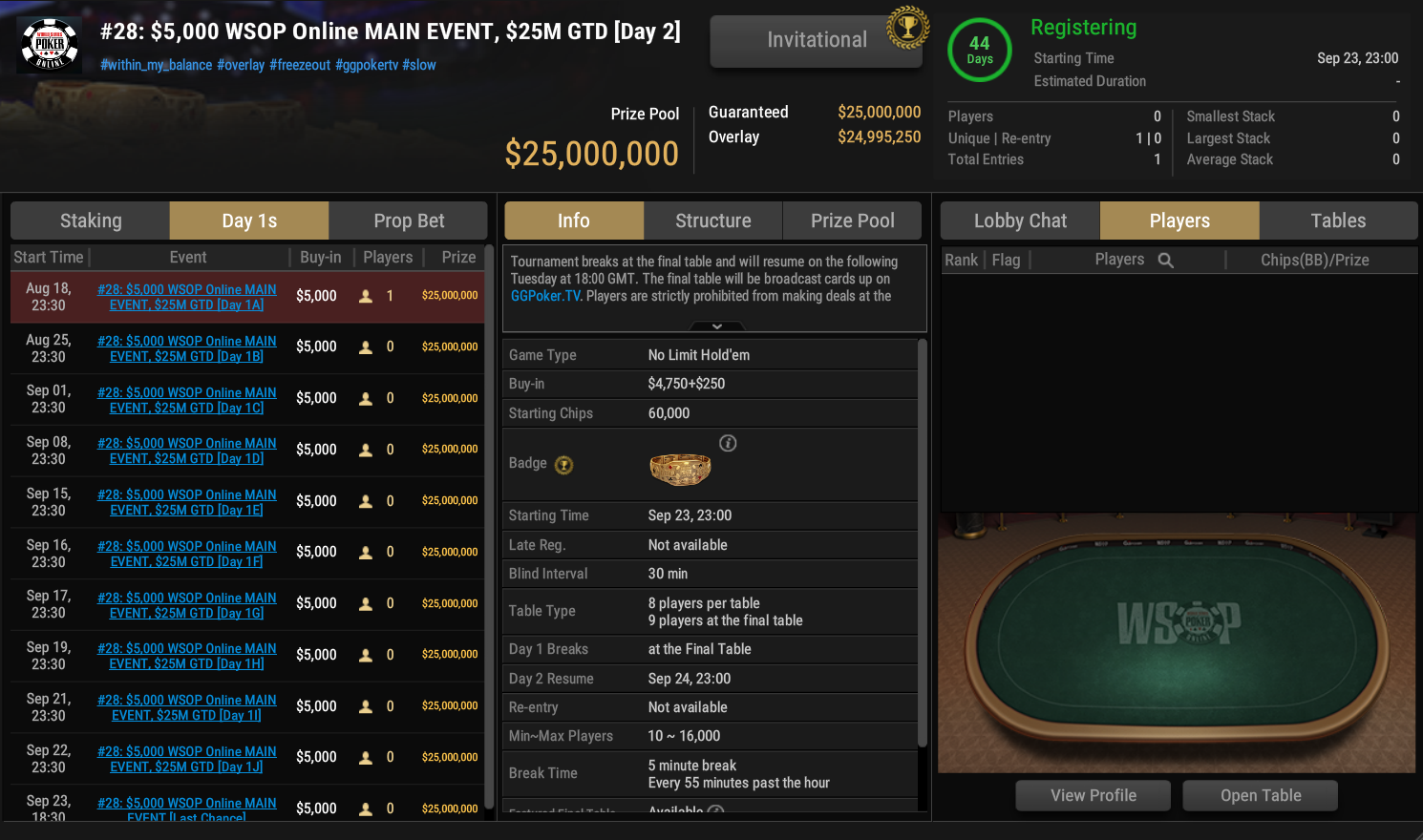
Task: Click the 44 Days countdown circle
Action: tap(980, 50)
